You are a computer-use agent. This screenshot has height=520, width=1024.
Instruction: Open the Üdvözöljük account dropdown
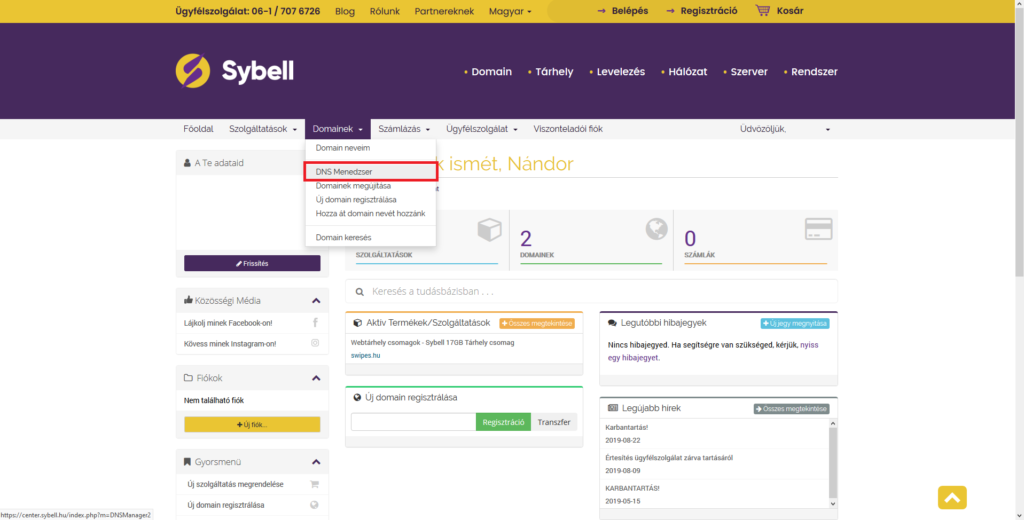click(x=784, y=129)
